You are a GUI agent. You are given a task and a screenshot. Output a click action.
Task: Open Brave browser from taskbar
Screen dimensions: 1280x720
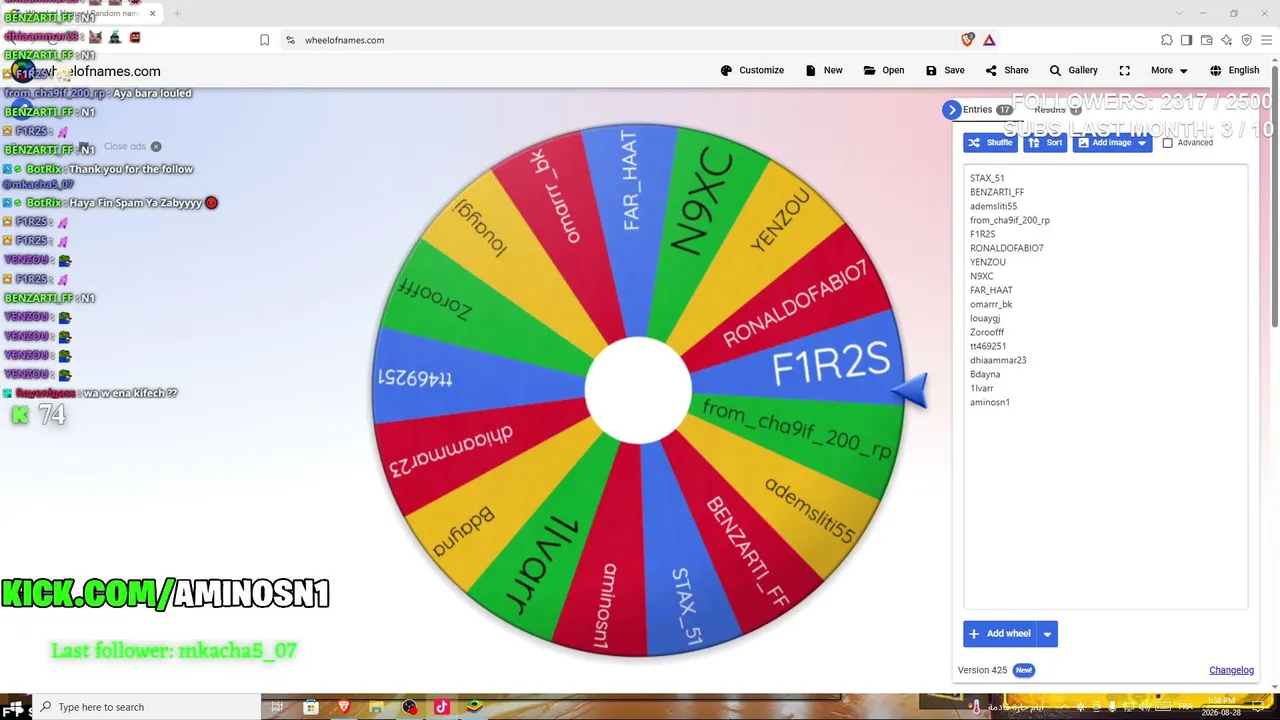(344, 707)
